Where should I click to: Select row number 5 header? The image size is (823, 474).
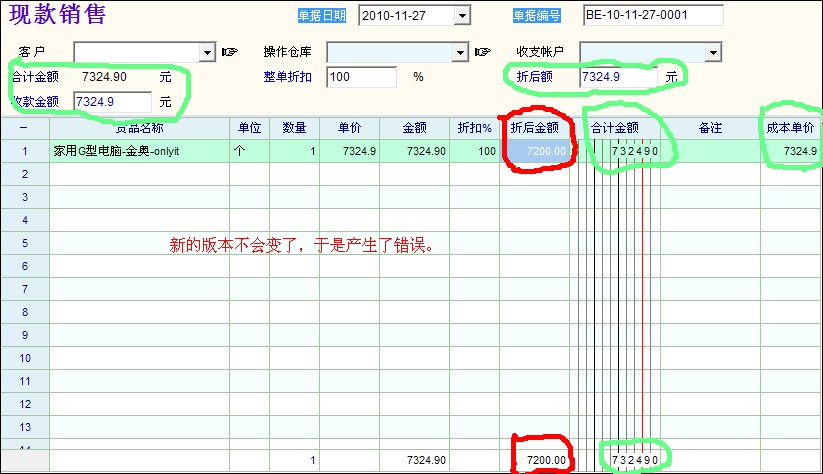click(24, 243)
